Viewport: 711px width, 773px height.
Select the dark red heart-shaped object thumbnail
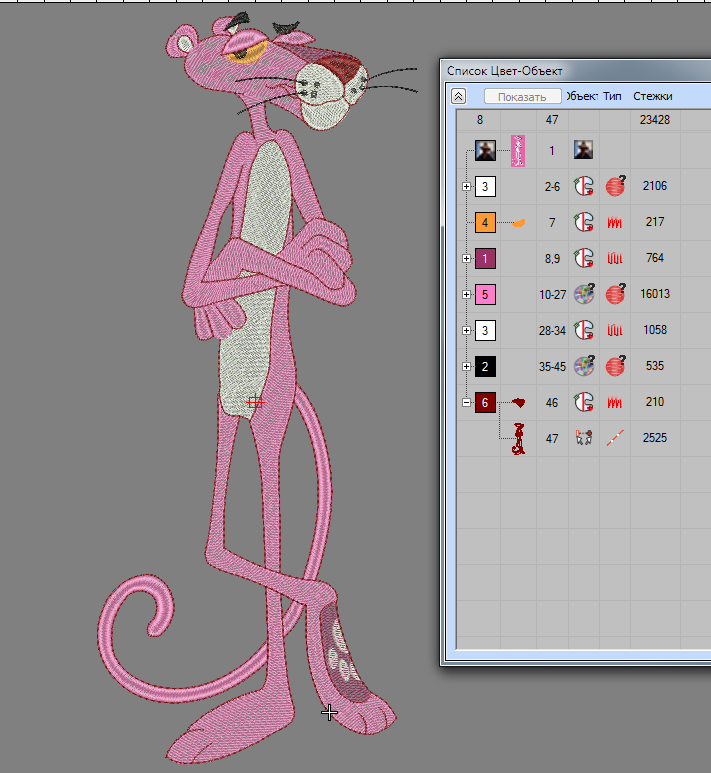tap(518, 402)
